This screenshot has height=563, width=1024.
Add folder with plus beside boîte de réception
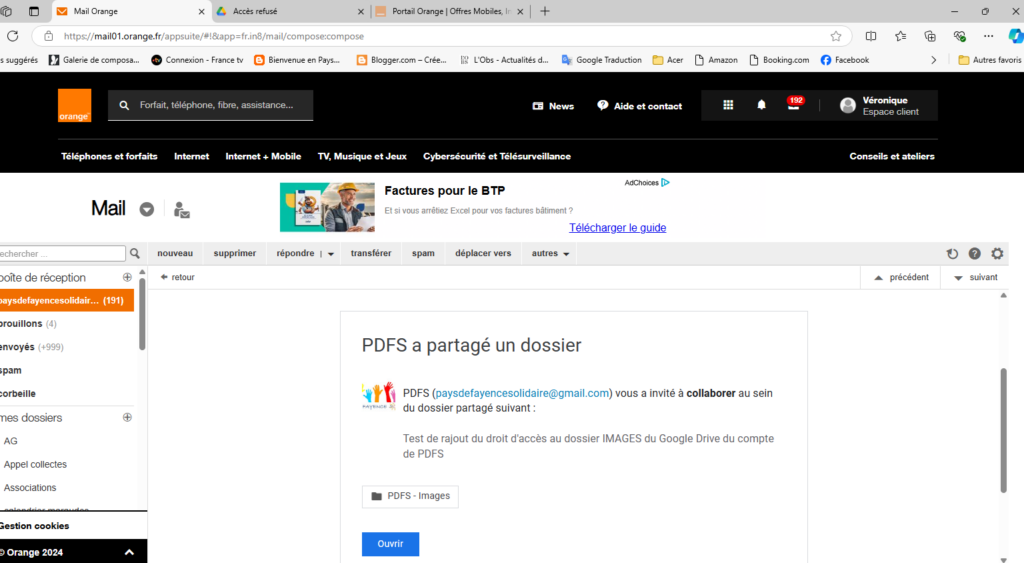click(x=127, y=277)
